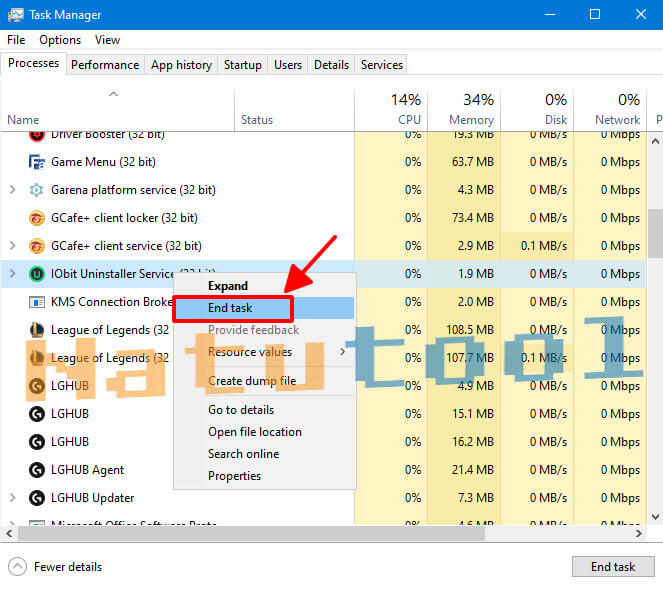Screen dimensions: 663x589
Task: Switch to the Startup tab
Action: 243,65
